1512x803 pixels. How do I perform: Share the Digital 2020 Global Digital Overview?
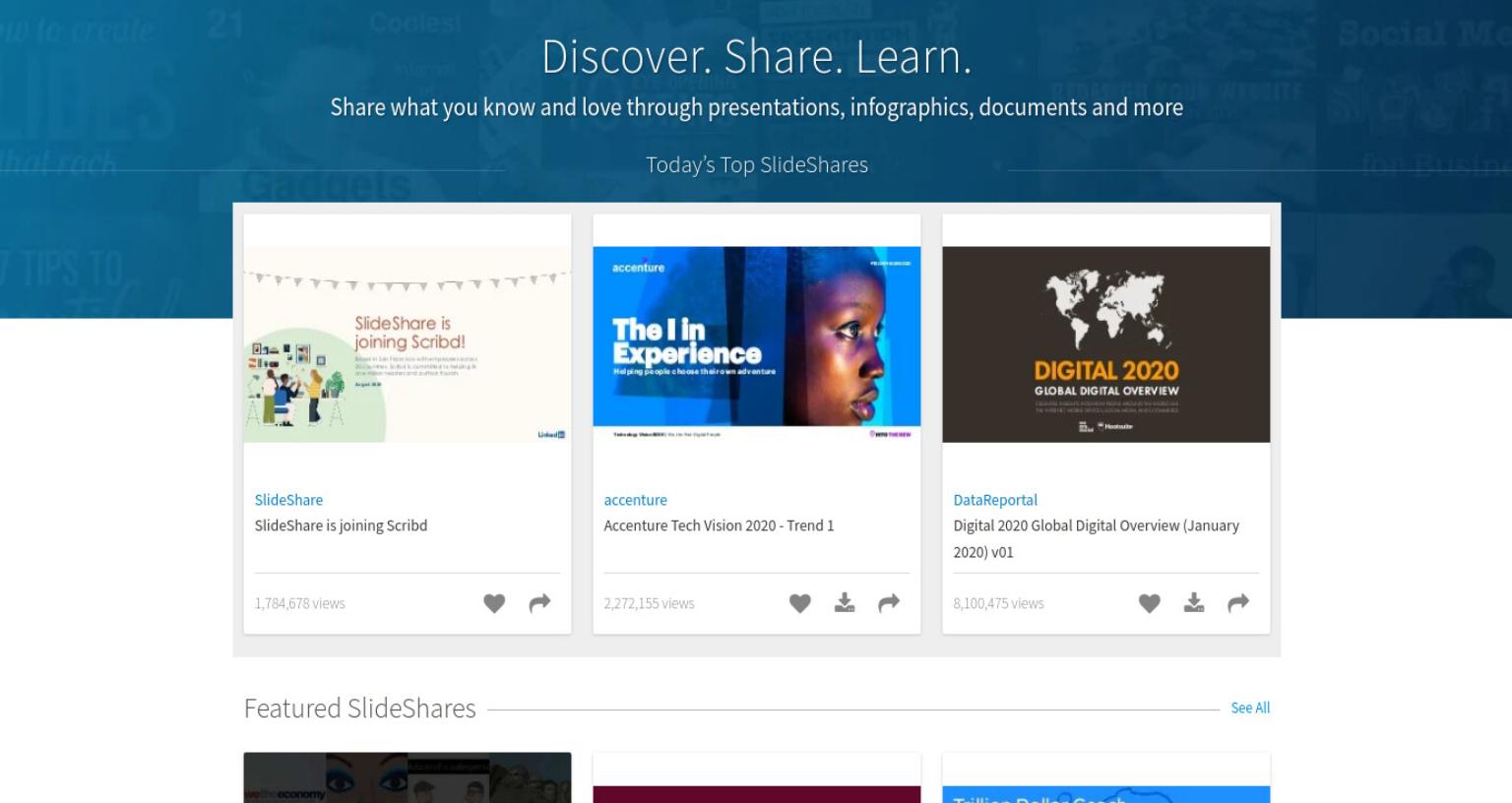(x=1238, y=603)
